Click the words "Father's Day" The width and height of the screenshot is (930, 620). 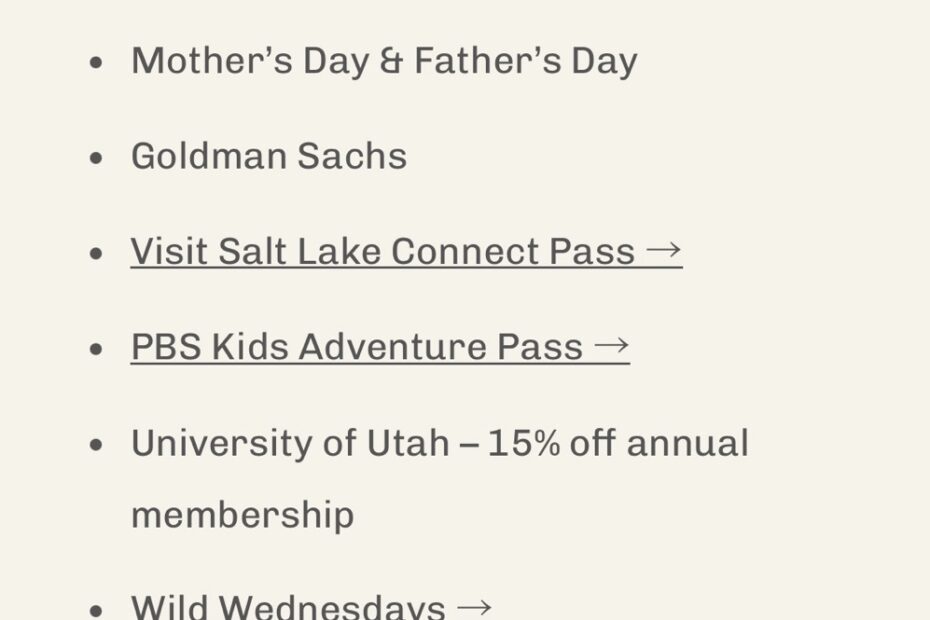525,61
